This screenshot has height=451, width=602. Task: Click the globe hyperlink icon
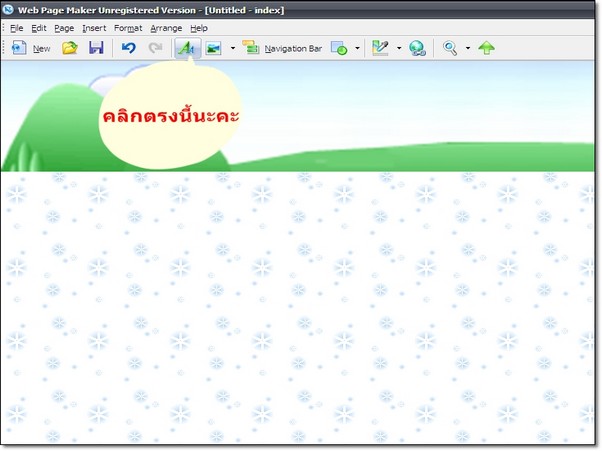(417, 48)
